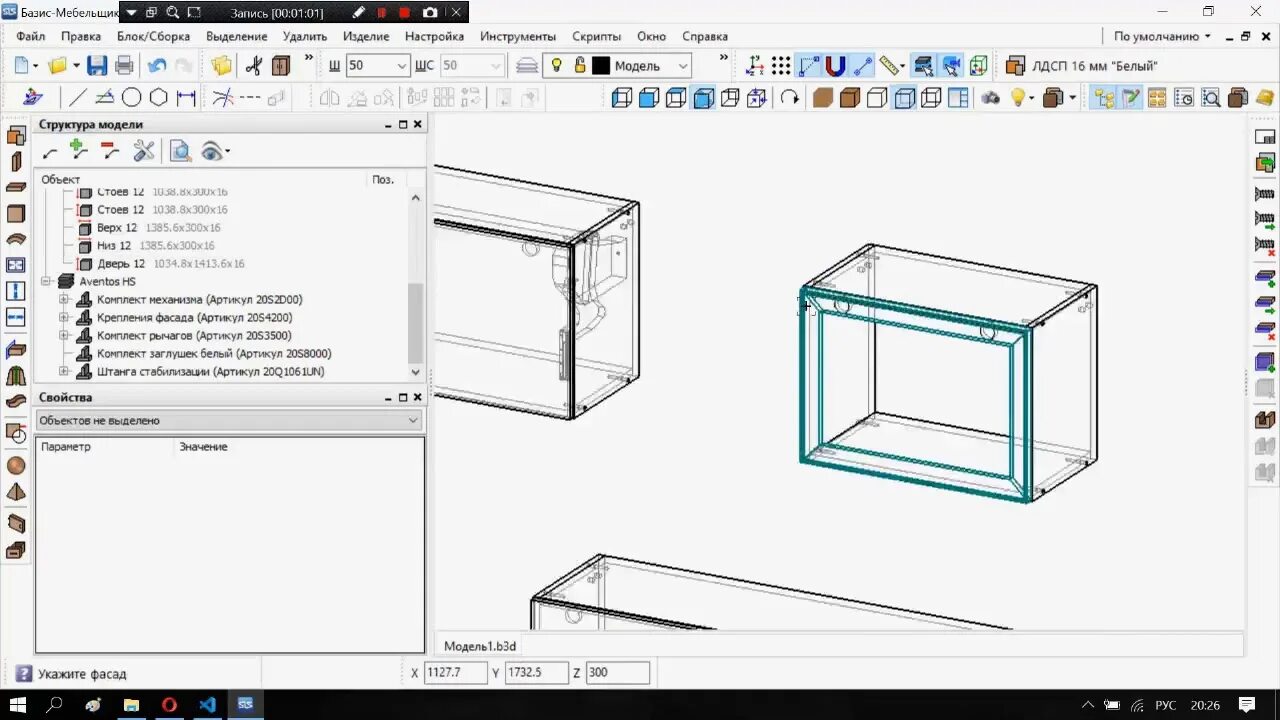Viewport: 1280px width, 720px height.
Task: Select Комплект заглушек белый tree item
Action: coord(214,354)
